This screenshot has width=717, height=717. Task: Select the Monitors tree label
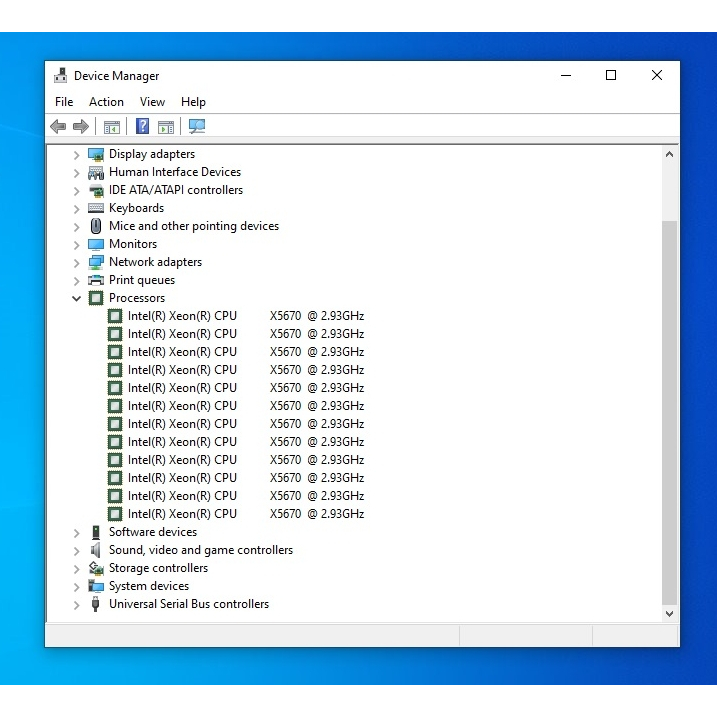point(133,244)
